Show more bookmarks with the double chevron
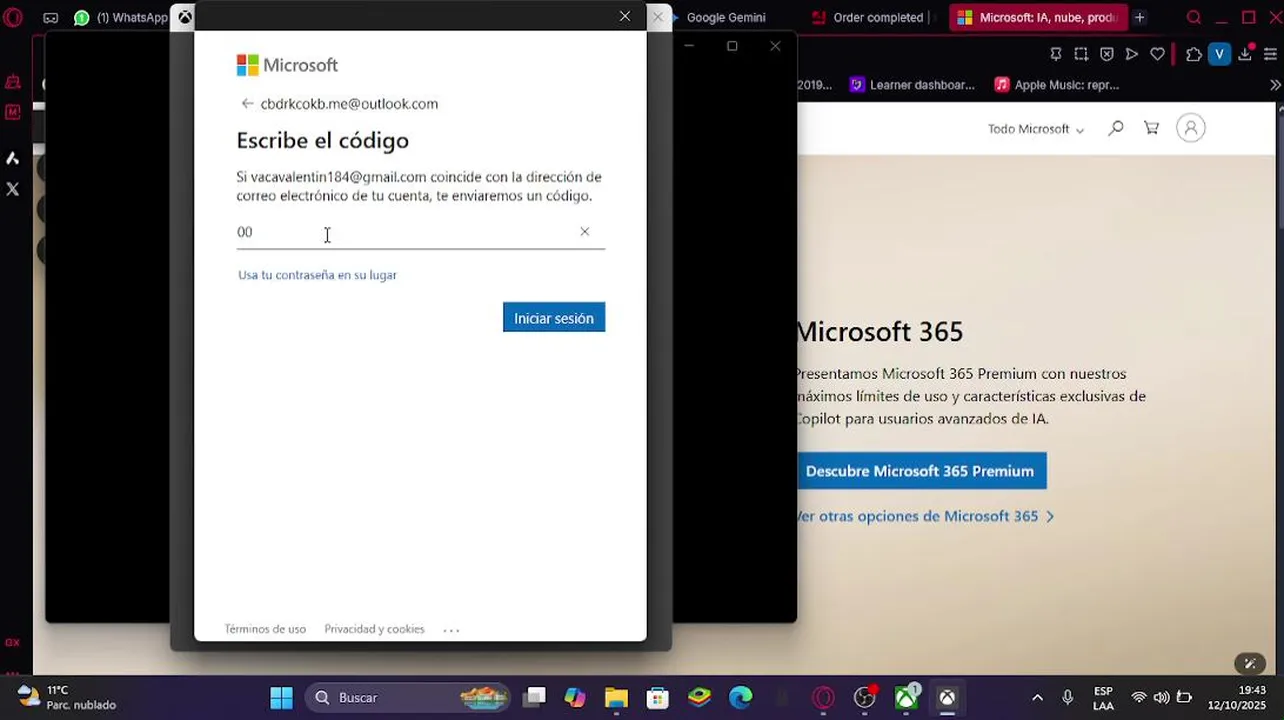The image size is (1284, 720). (1275, 85)
